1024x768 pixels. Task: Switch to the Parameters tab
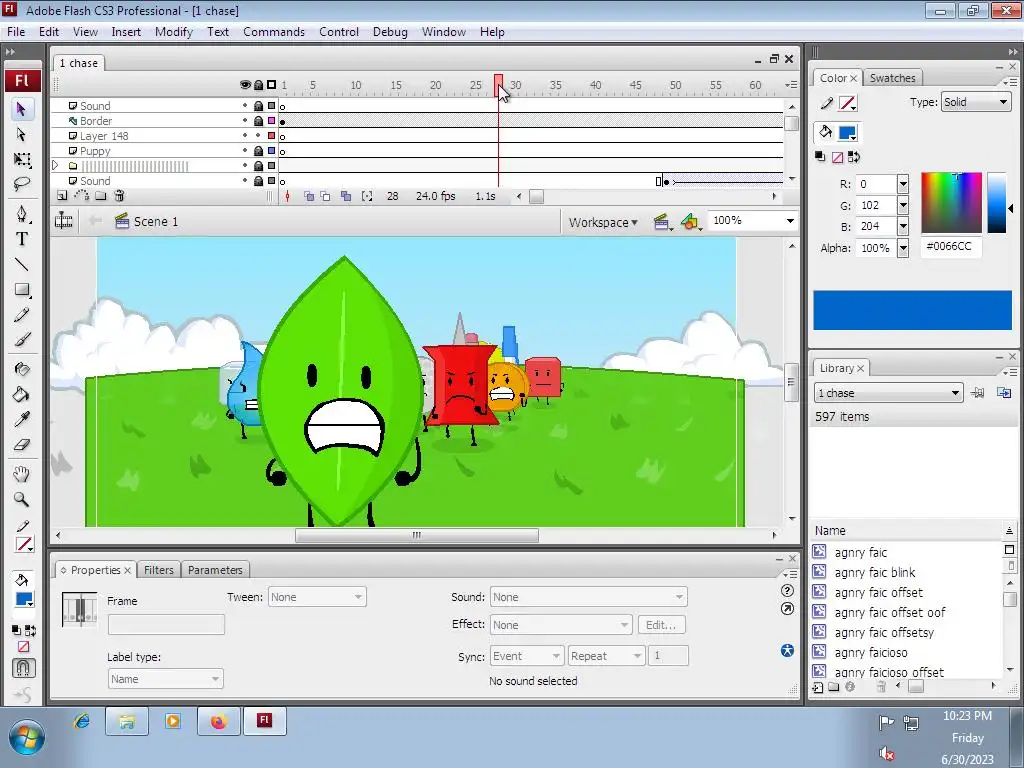215,570
